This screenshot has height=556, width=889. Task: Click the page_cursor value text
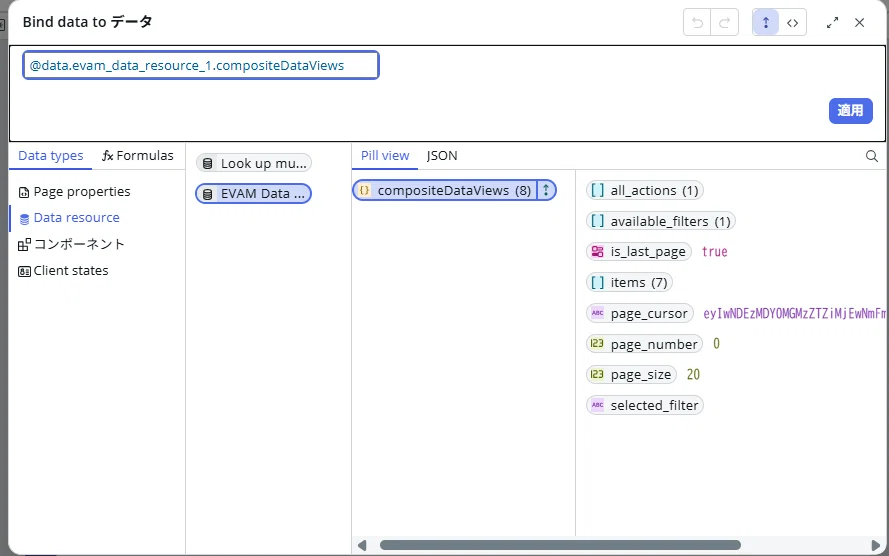[x=794, y=313]
